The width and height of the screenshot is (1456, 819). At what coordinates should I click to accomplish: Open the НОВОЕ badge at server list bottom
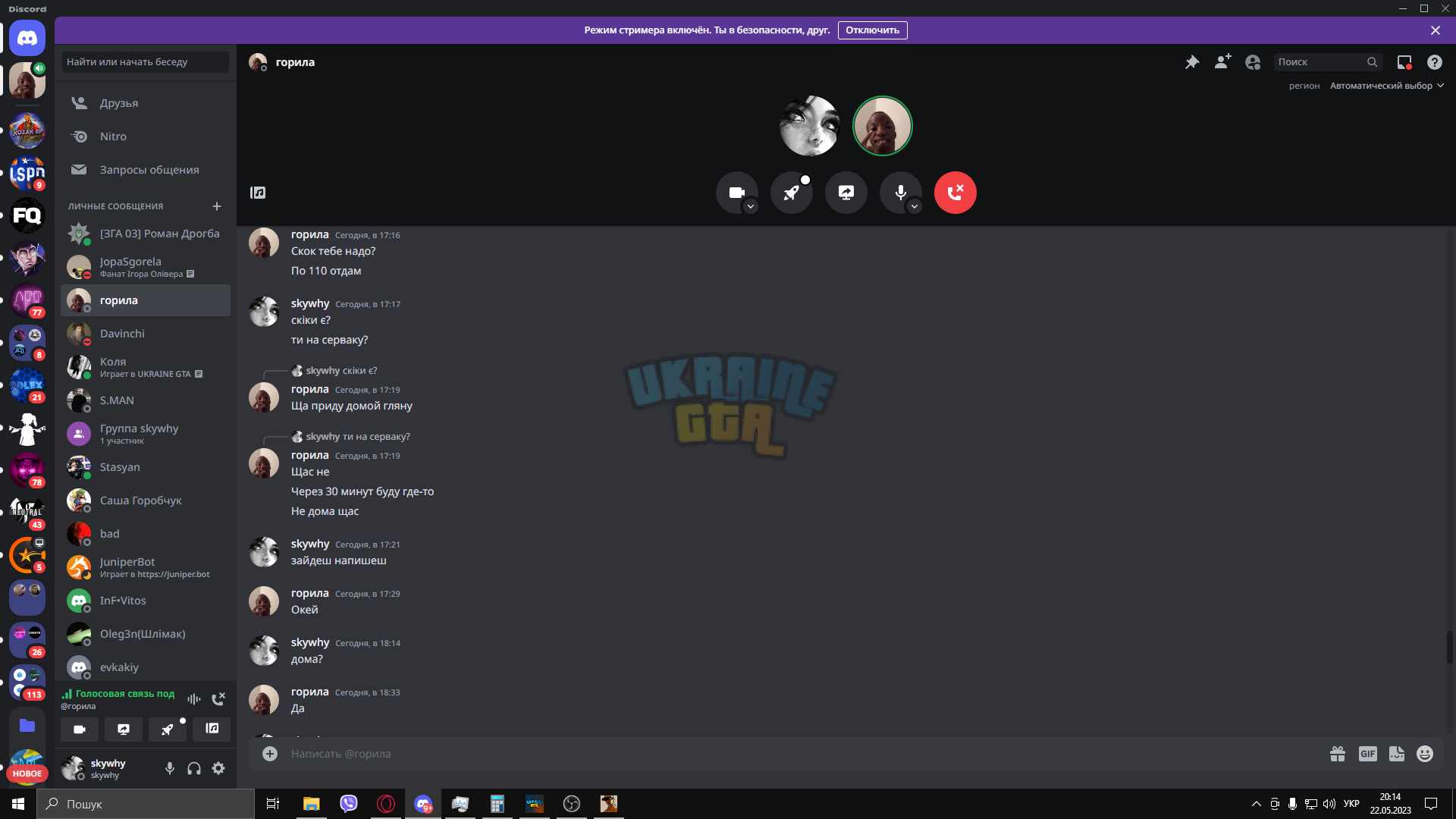27,773
